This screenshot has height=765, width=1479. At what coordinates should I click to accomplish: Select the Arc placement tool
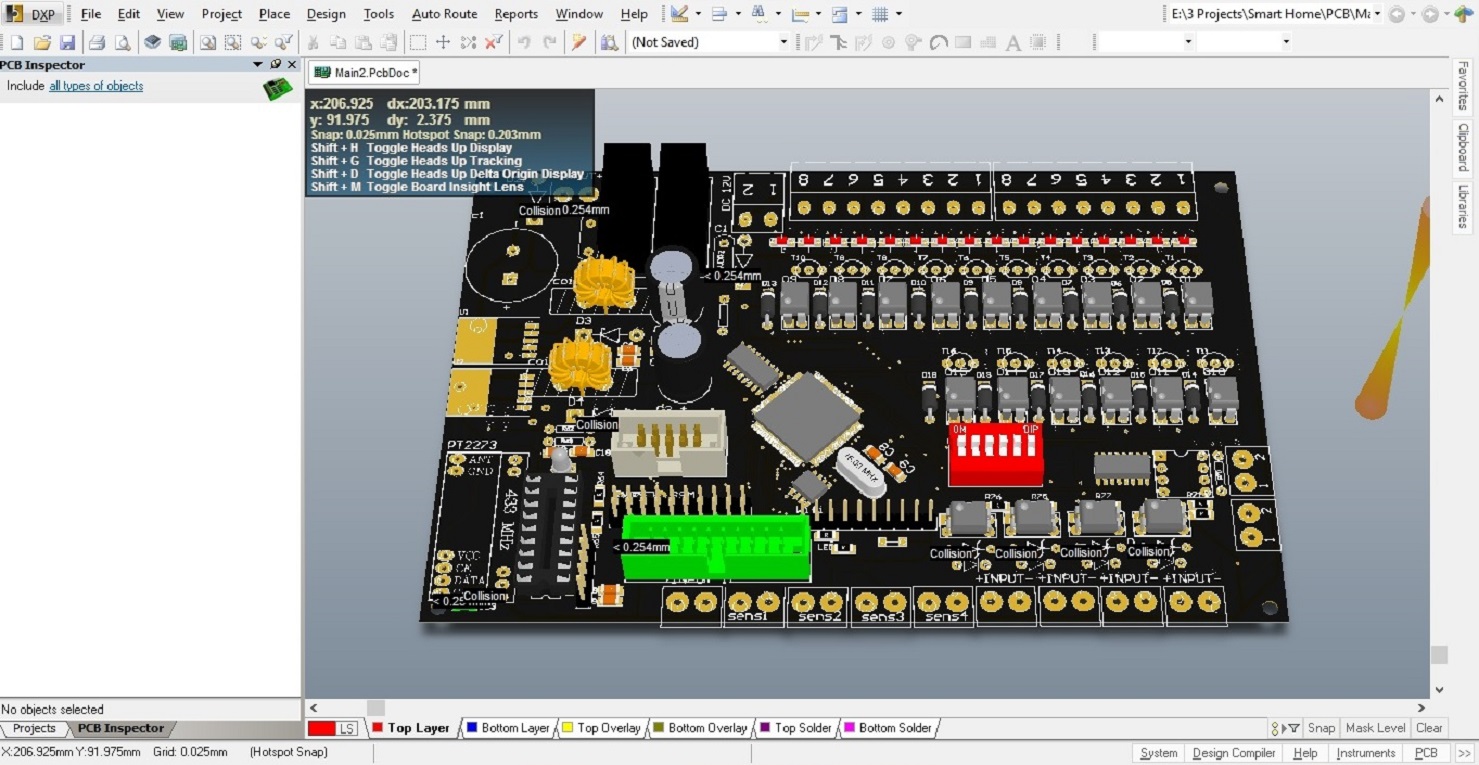939,42
